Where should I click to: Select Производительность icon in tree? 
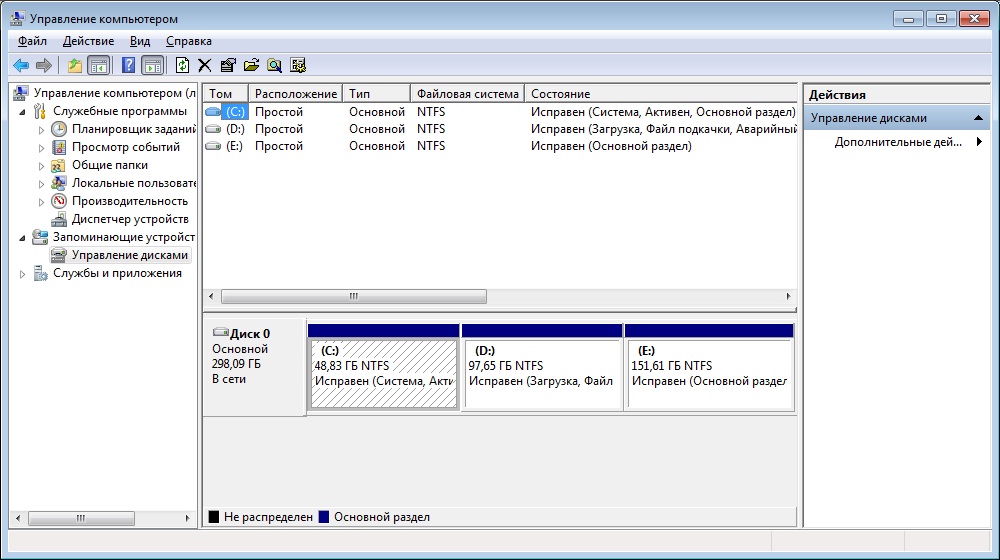point(59,201)
